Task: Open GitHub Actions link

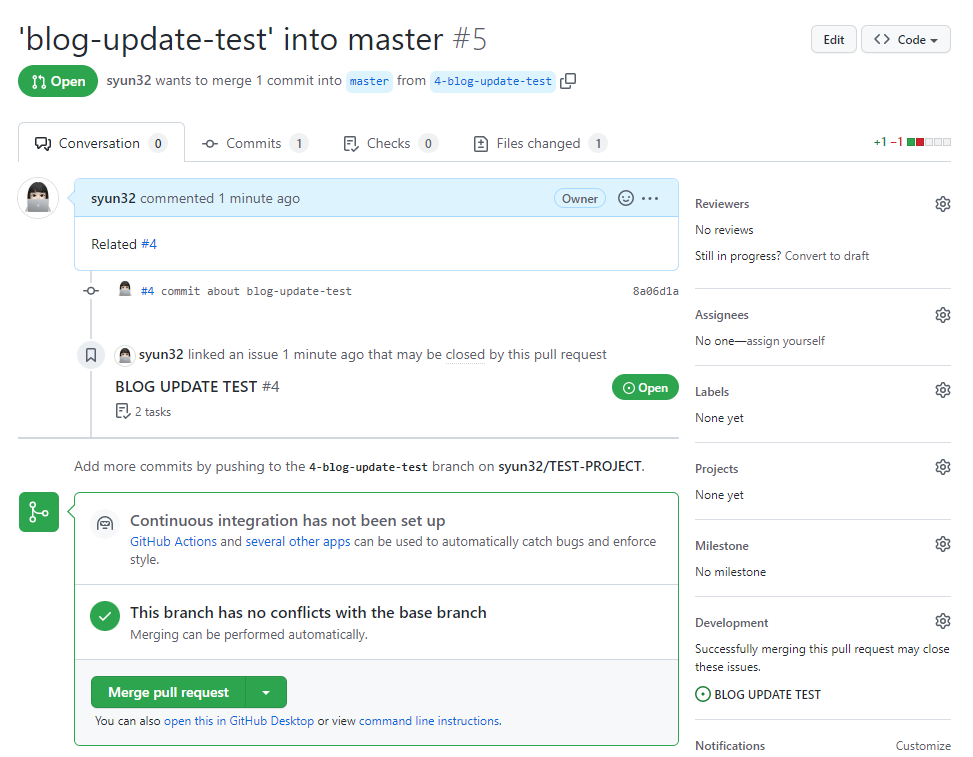Action: [173, 541]
